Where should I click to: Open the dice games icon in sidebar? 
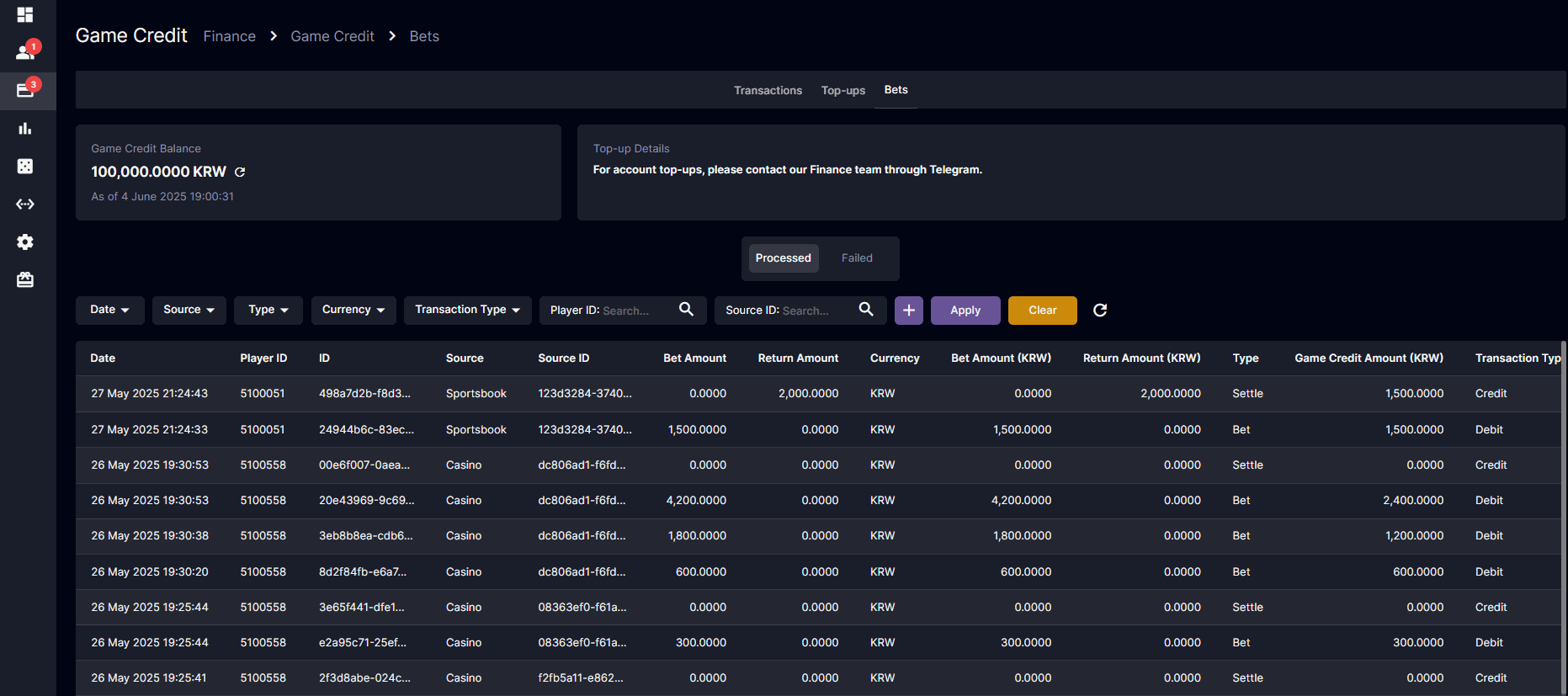coord(25,167)
